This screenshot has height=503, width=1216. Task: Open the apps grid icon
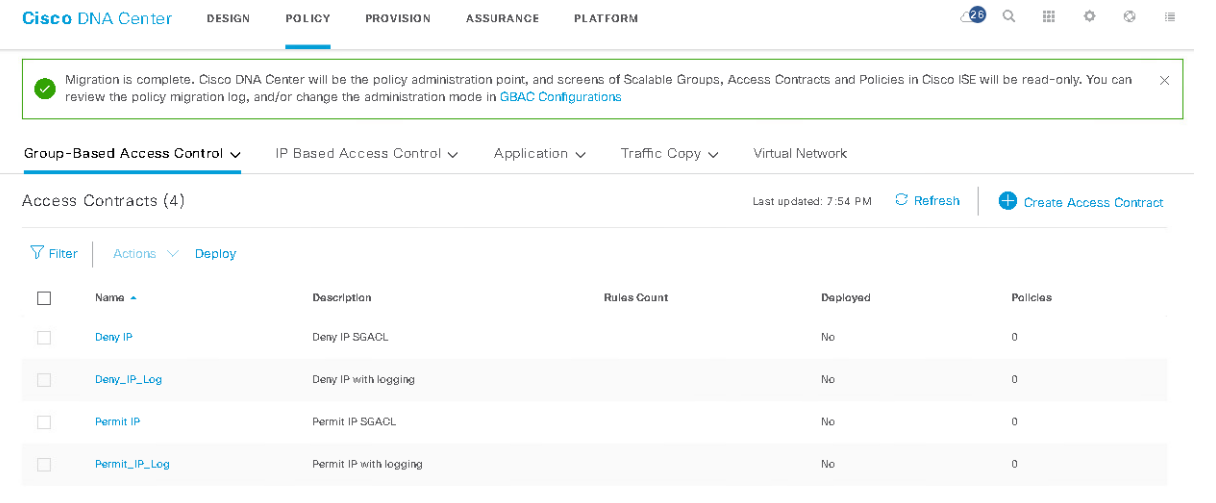coord(1049,17)
